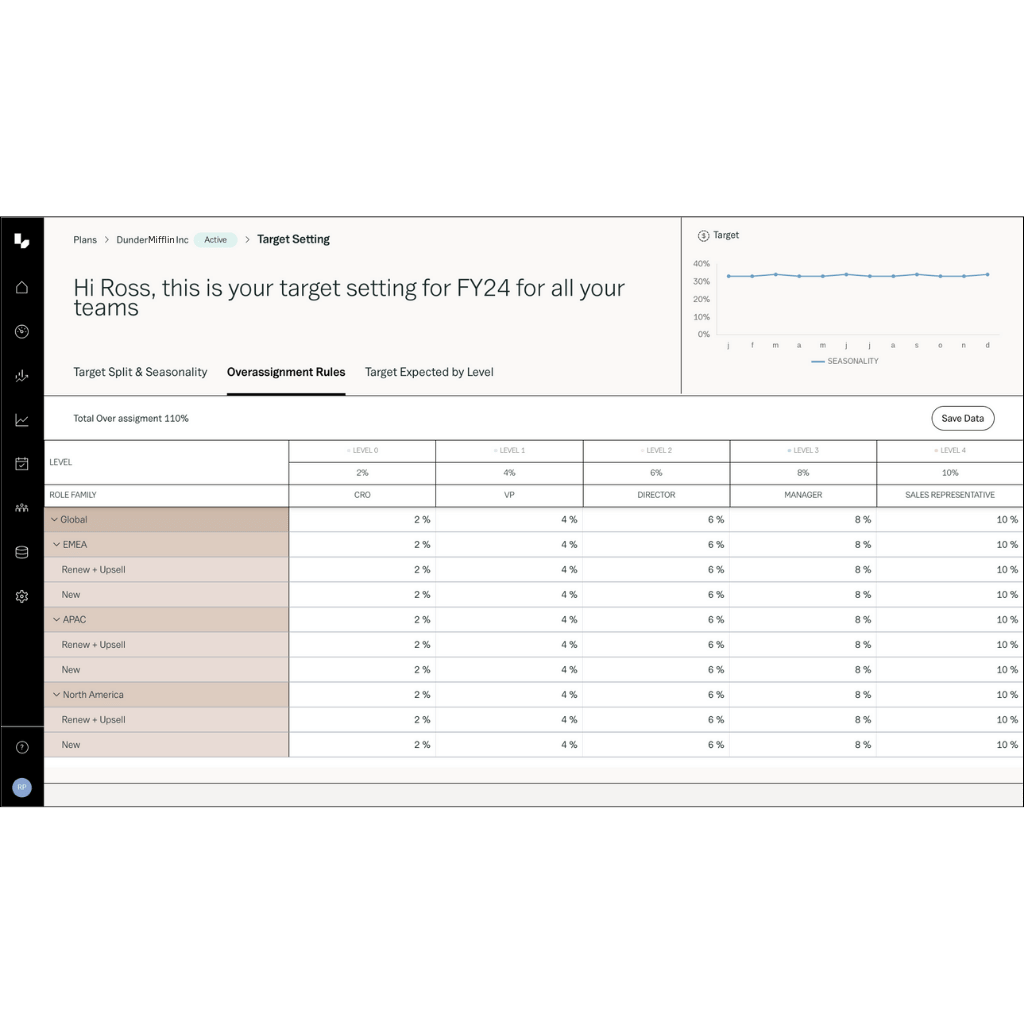Switch to Target Split & Seasonality tab
1024x1024 pixels.
click(140, 372)
